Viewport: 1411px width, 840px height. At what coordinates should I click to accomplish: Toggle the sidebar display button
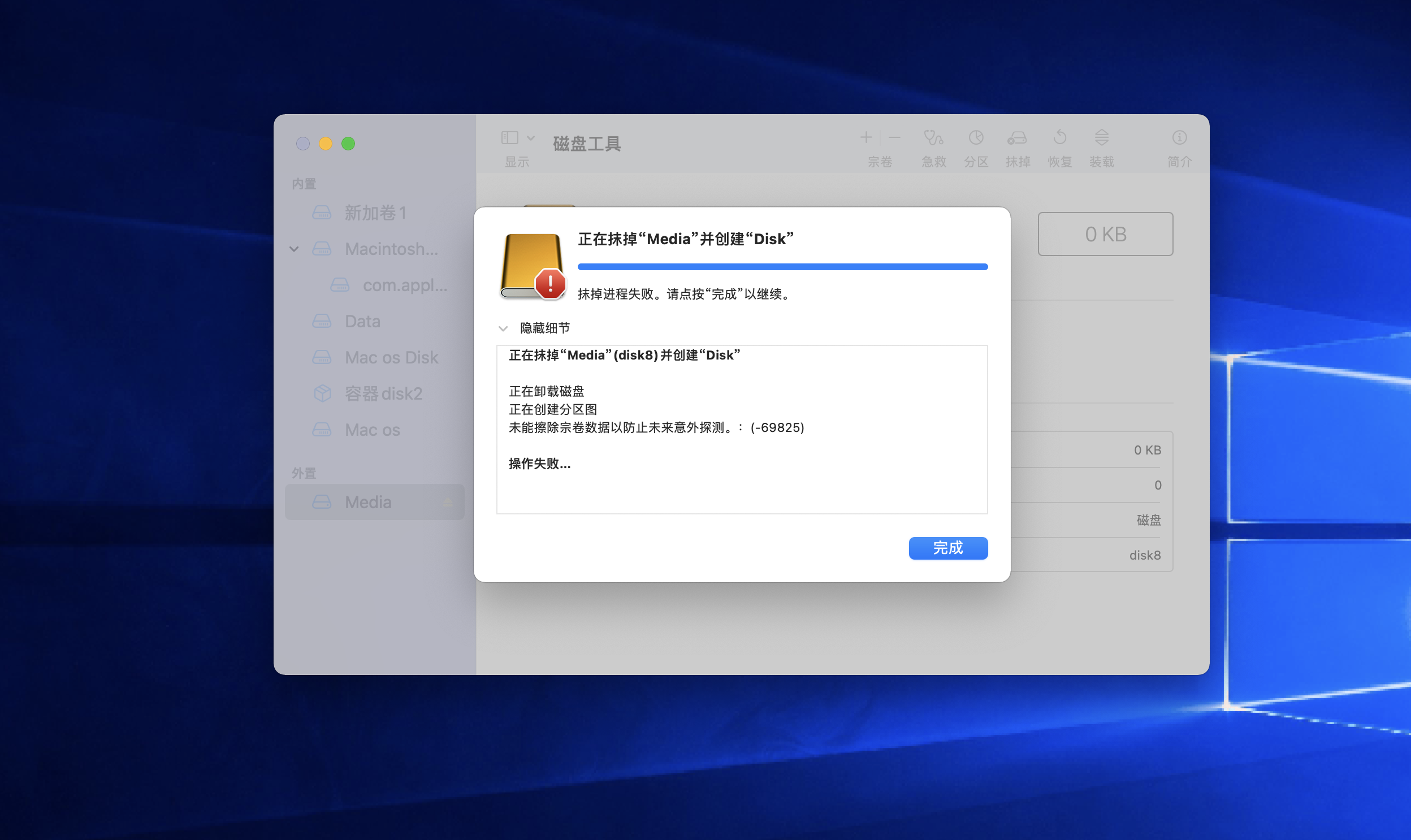click(509, 137)
